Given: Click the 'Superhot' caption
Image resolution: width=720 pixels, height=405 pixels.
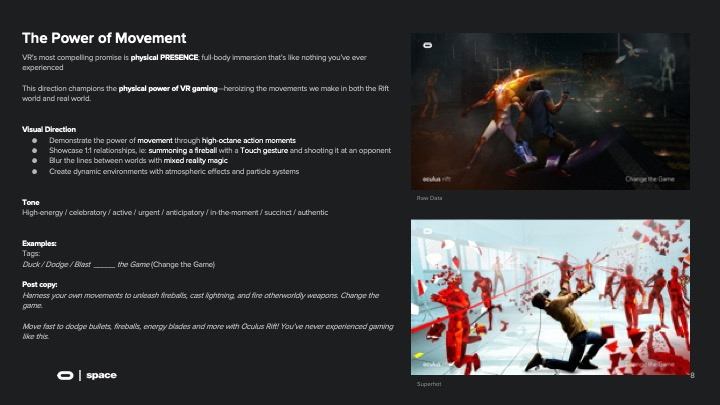Looking at the screenshot, I should [x=429, y=384].
